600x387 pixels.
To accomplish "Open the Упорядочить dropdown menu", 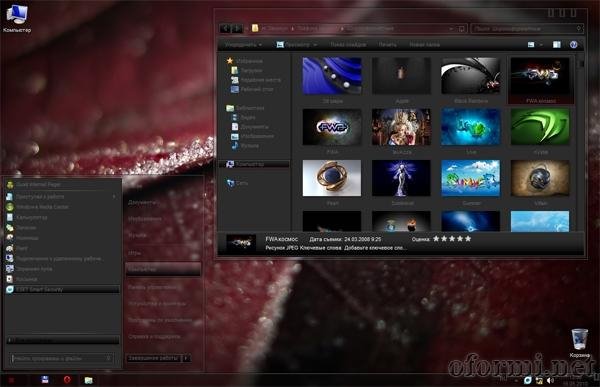I will (x=243, y=45).
